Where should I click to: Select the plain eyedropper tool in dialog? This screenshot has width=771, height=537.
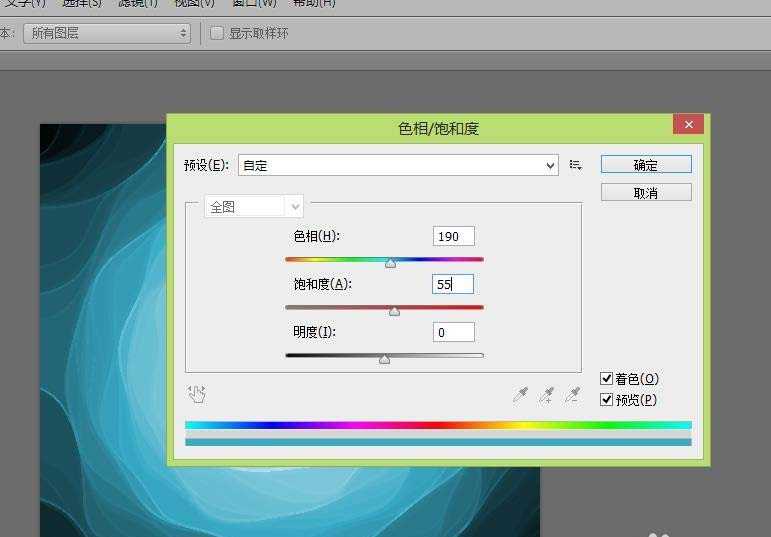click(520, 395)
